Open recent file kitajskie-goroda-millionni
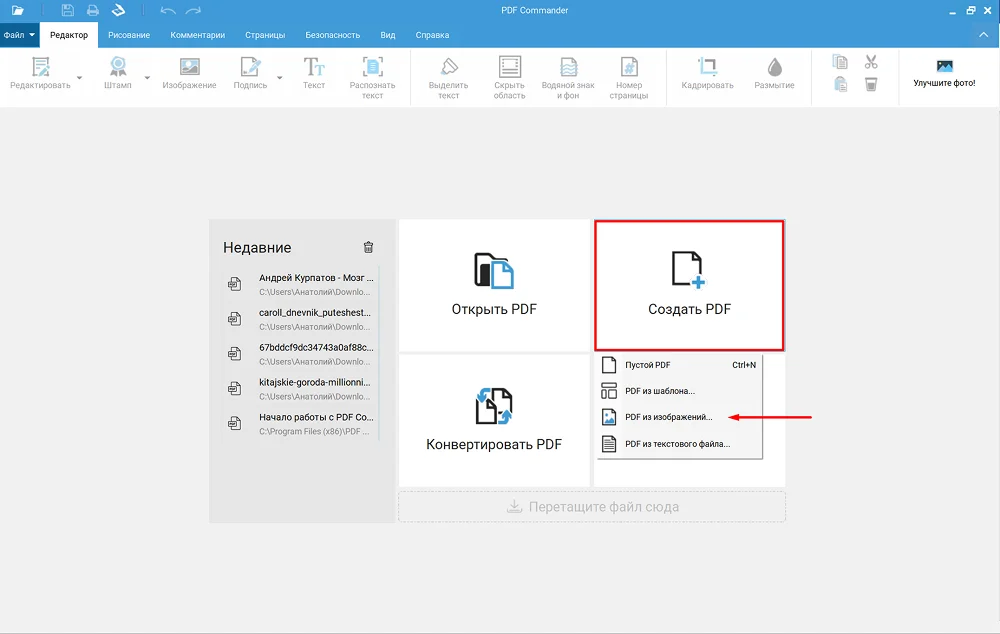1000x634 pixels. pos(300,389)
